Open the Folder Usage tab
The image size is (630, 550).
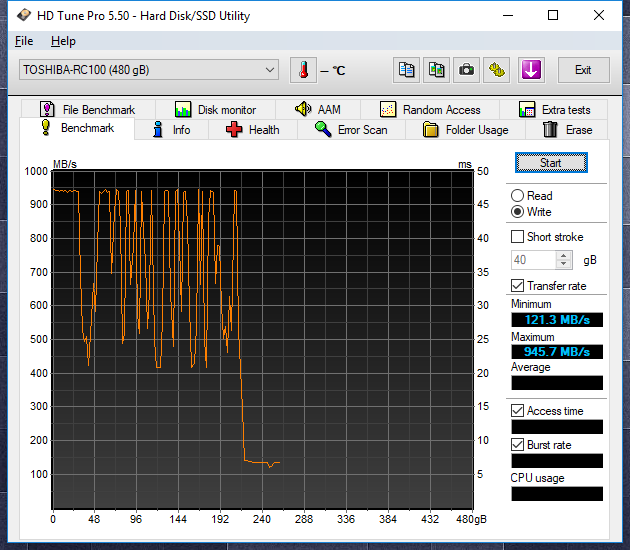coord(465,130)
